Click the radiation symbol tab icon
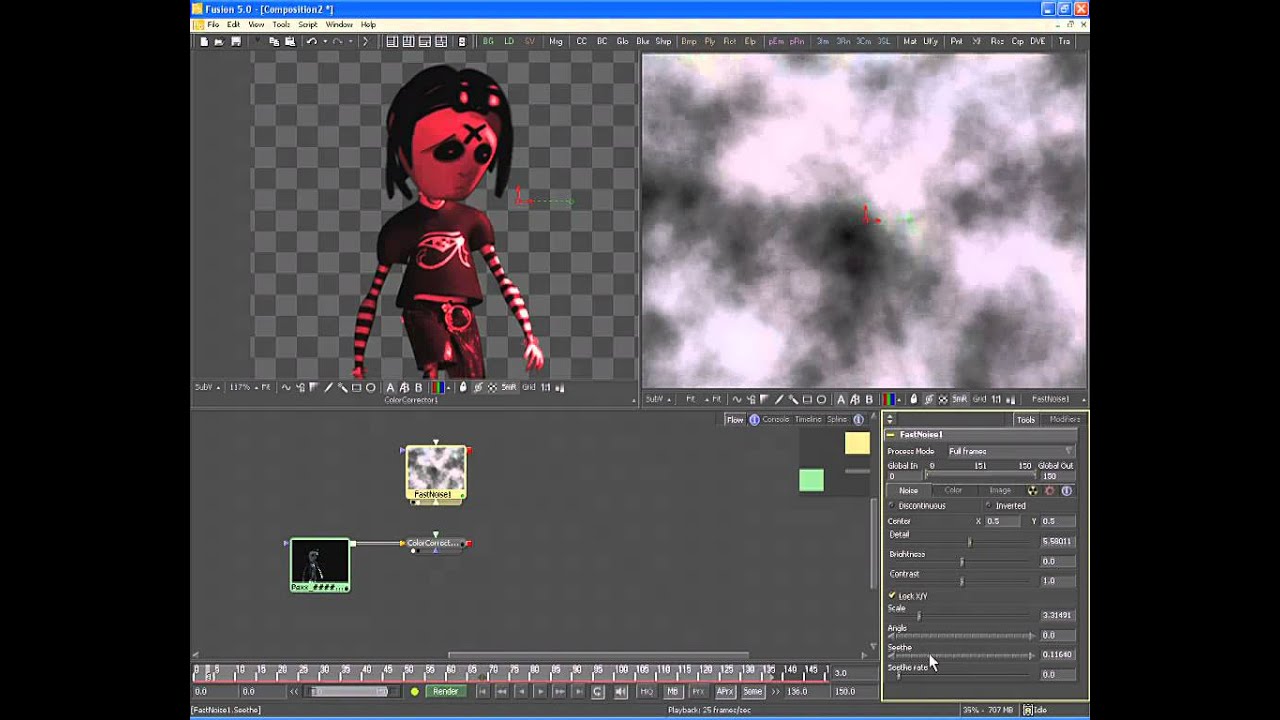 click(x=1033, y=490)
